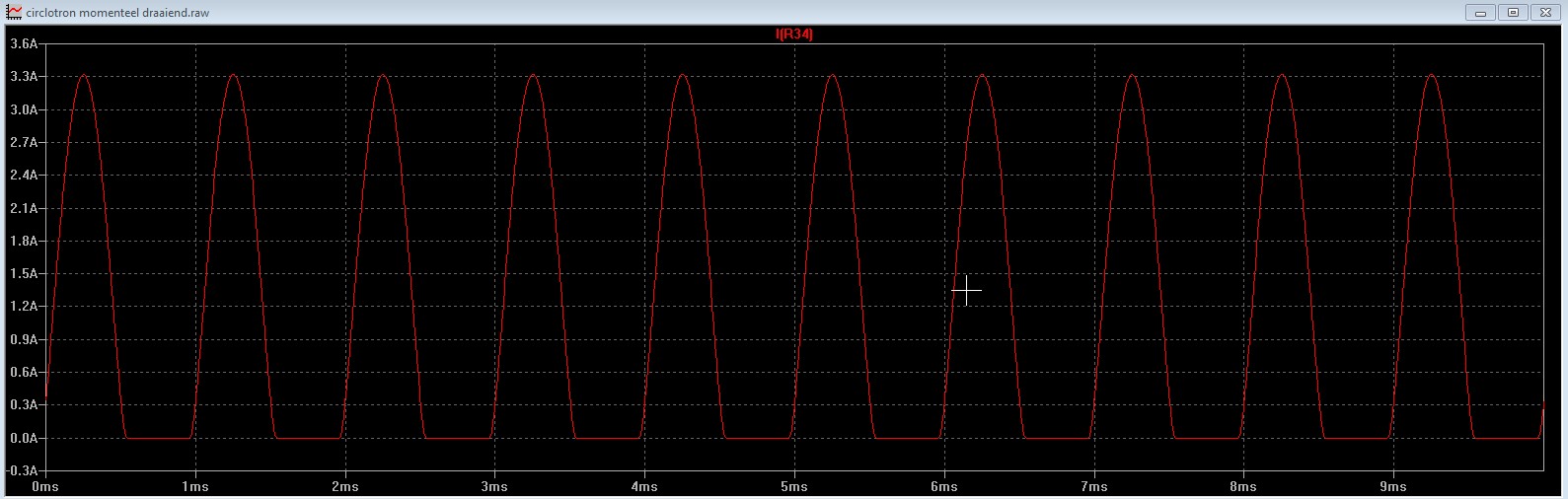Screen dimensions: 1568x499
Task: Click the 2ms time axis label
Action: pyautogui.click(x=344, y=487)
